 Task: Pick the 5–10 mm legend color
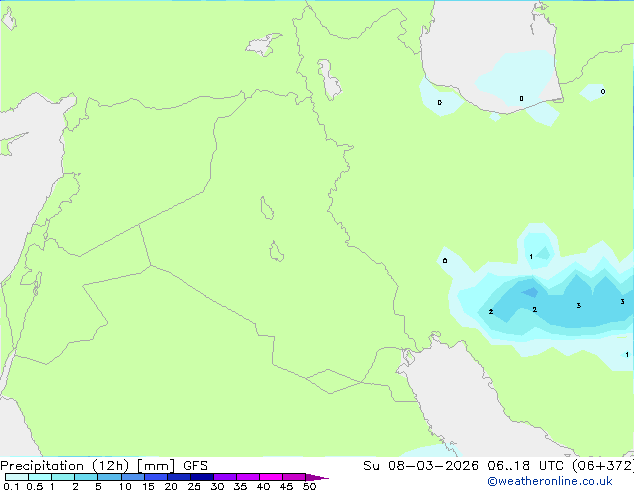pos(109,477)
